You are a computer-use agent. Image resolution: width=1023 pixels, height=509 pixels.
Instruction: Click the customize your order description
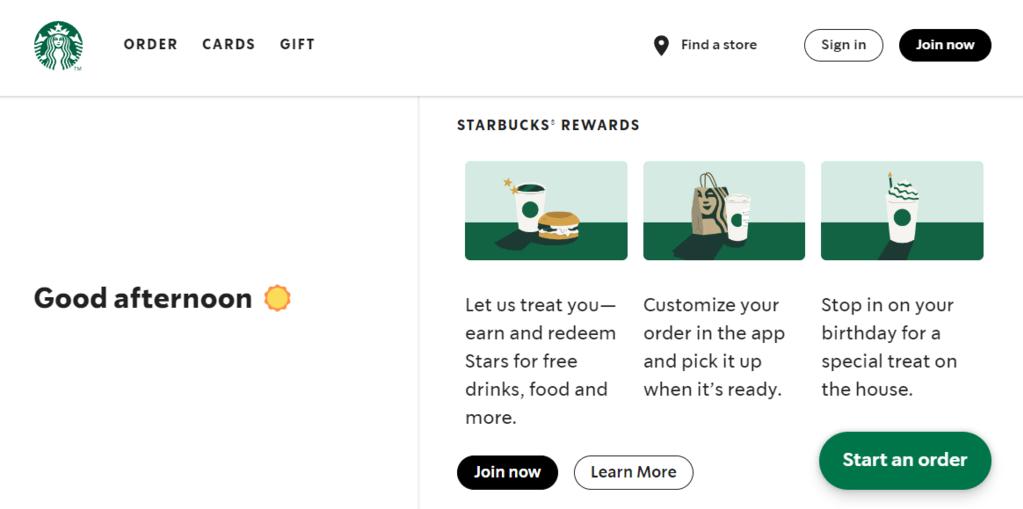coord(714,347)
